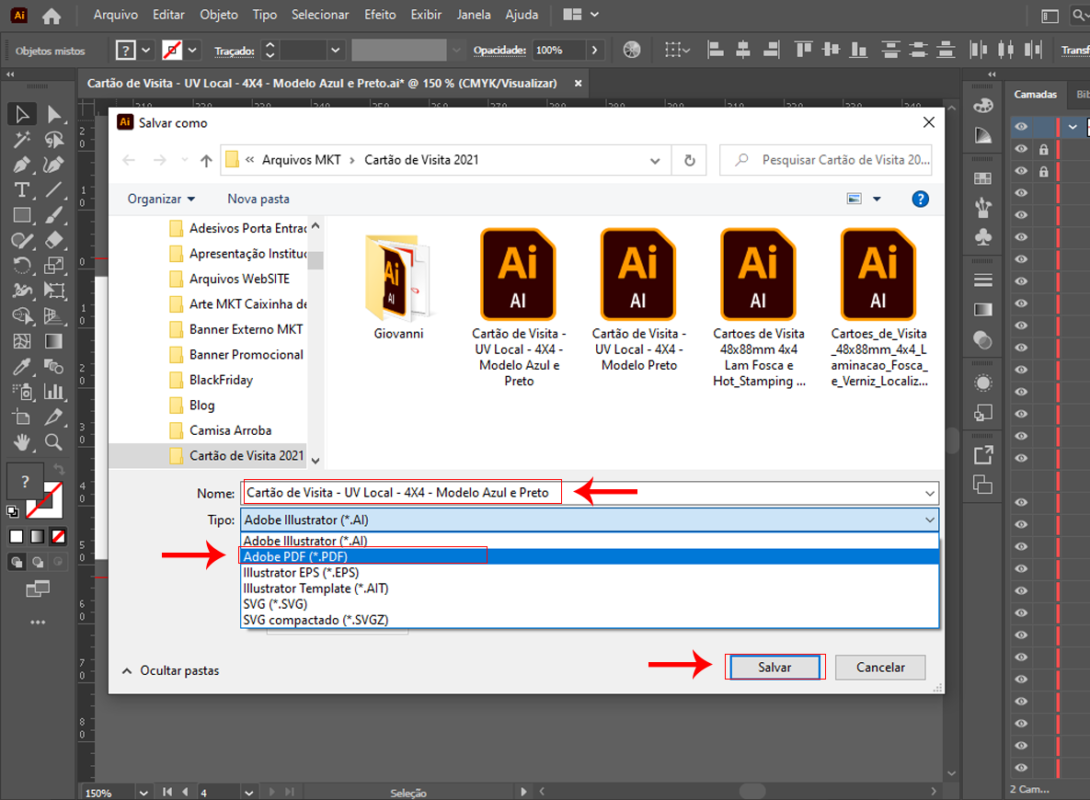The width and height of the screenshot is (1090, 800).
Task: Select the Arquivos WebSITE folder
Action: coord(229,279)
